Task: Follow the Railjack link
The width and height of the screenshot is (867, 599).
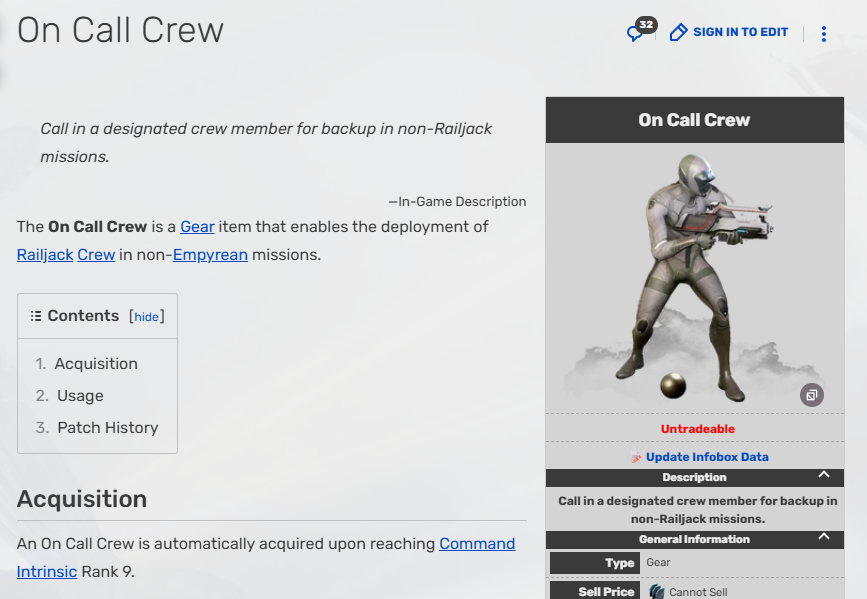Action: tap(45, 254)
